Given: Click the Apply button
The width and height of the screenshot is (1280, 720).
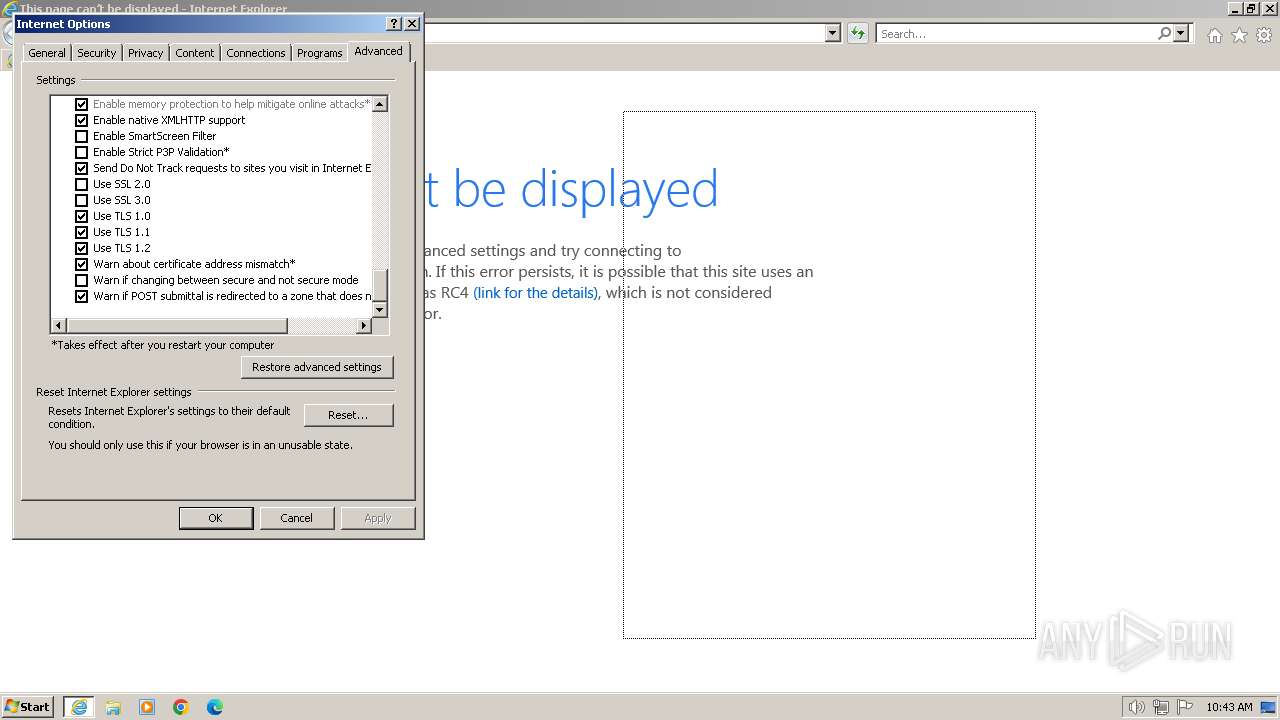Looking at the screenshot, I should (378, 518).
